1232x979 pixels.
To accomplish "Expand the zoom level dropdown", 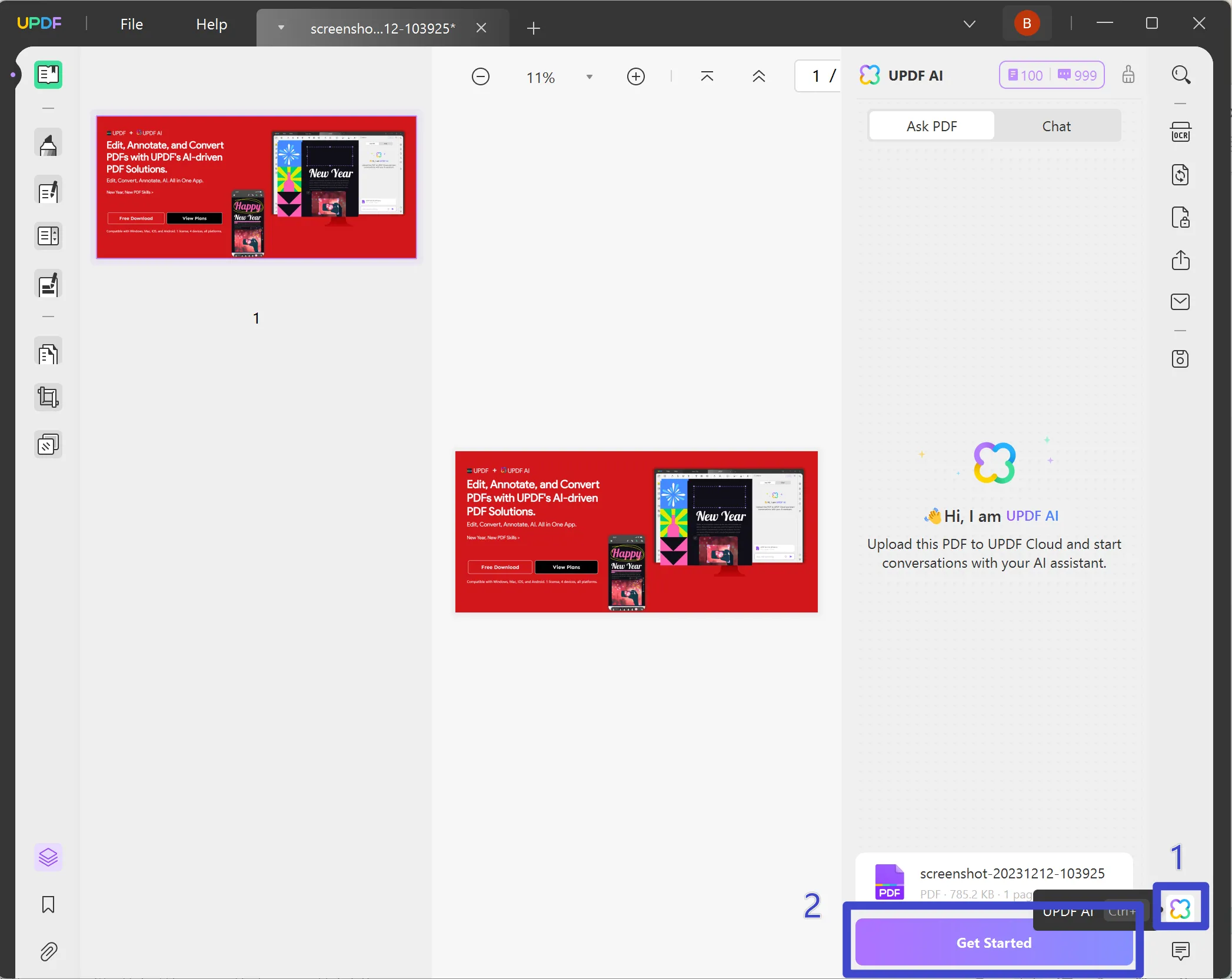I will [590, 77].
